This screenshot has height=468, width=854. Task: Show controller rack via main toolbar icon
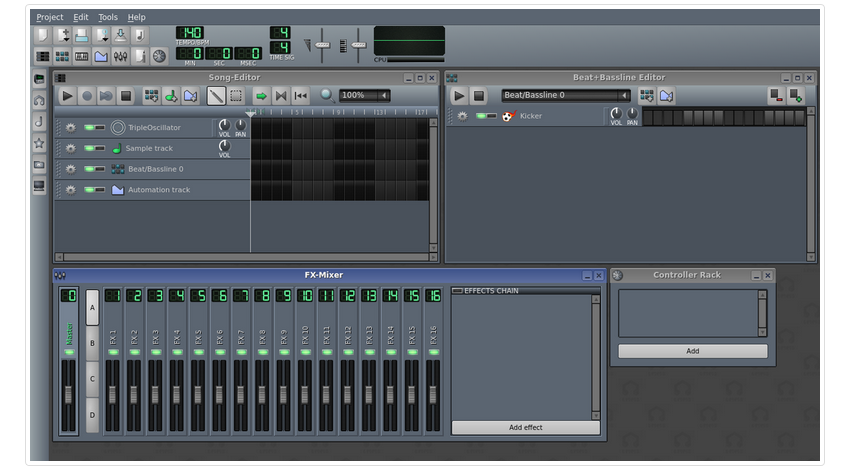(159, 56)
